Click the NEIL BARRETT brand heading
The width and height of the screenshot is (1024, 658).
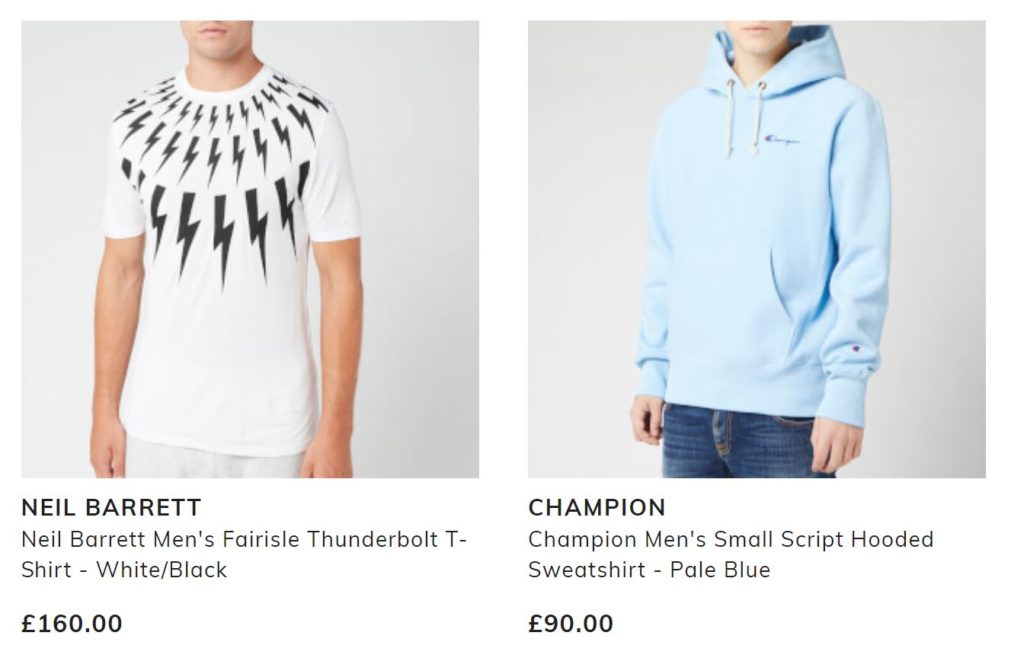[111, 507]
